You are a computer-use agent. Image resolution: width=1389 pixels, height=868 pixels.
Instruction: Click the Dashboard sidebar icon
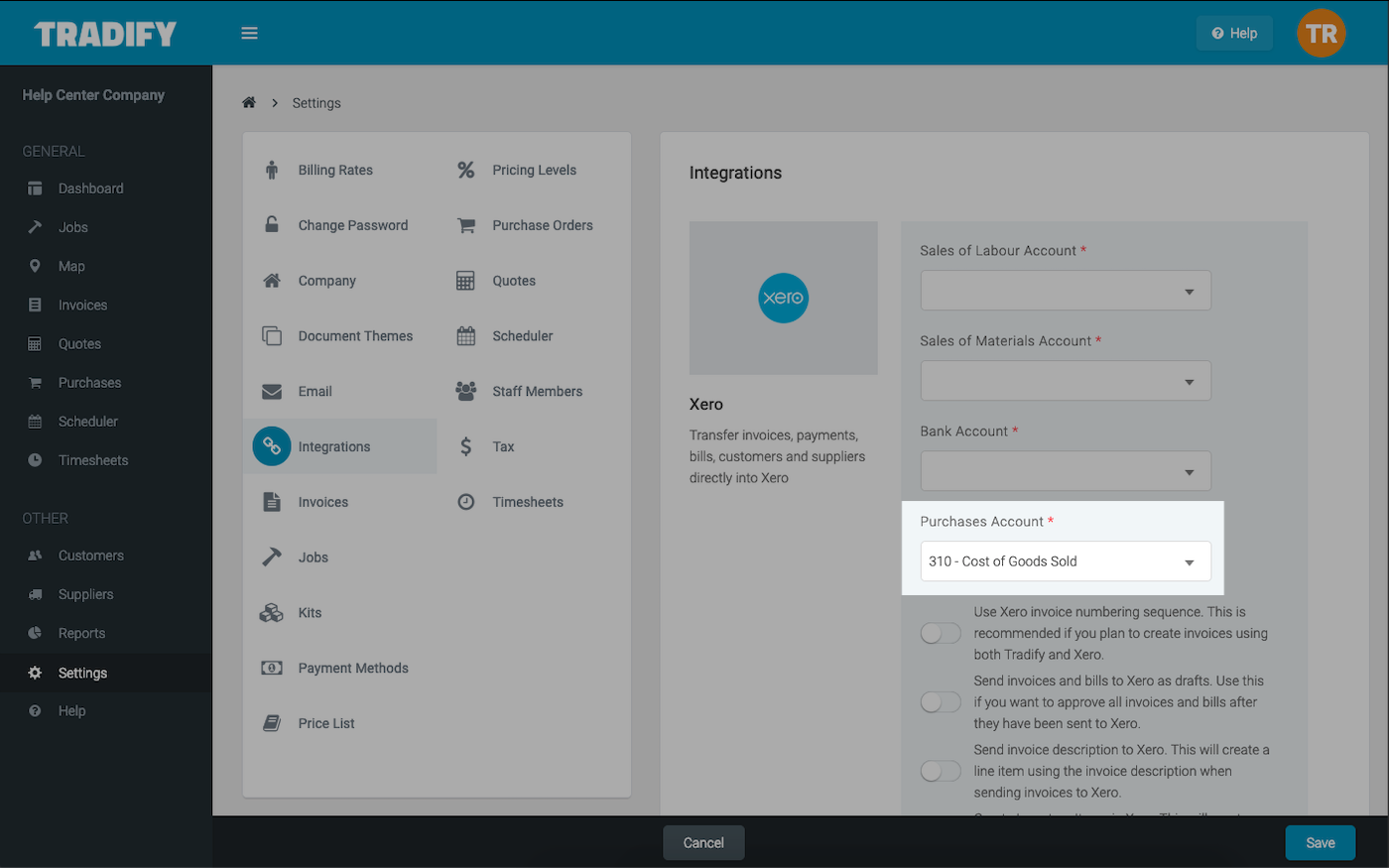click(x=35, y=188)
